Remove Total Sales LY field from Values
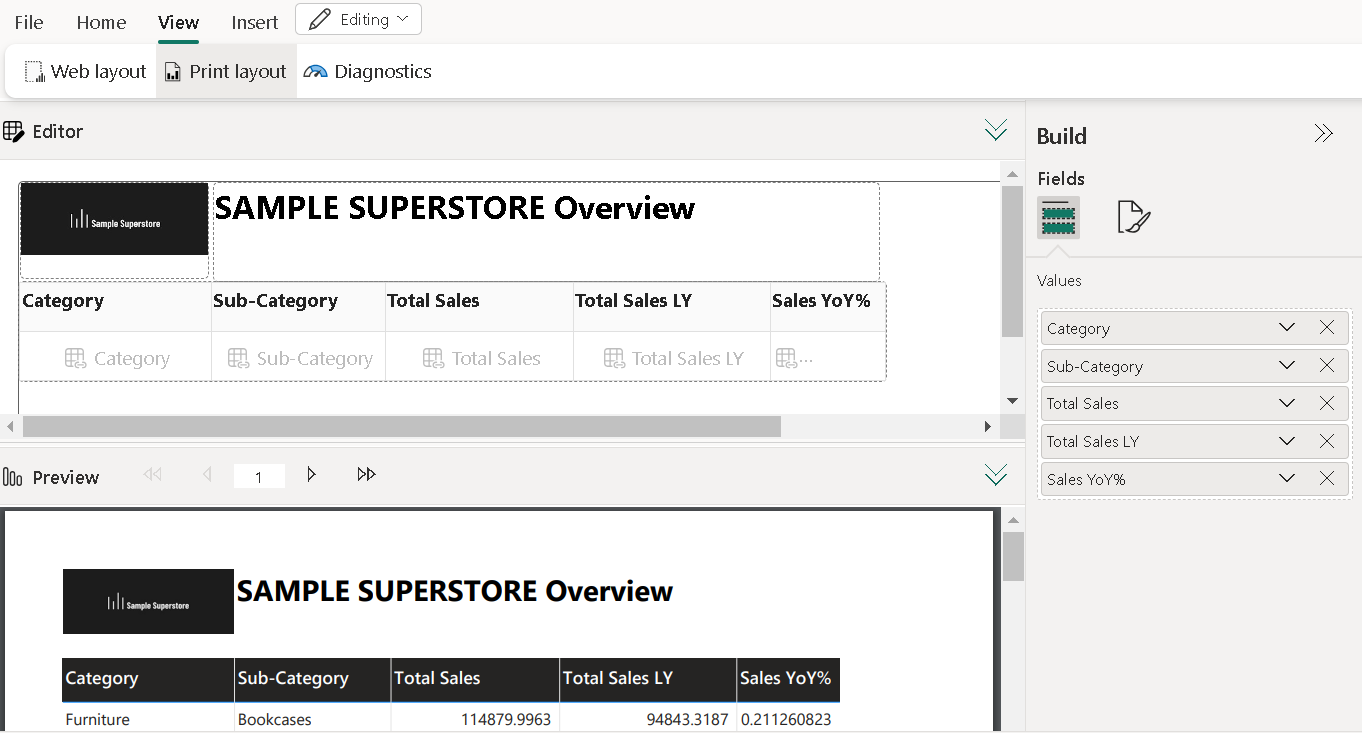 [x=1326, y=441]
